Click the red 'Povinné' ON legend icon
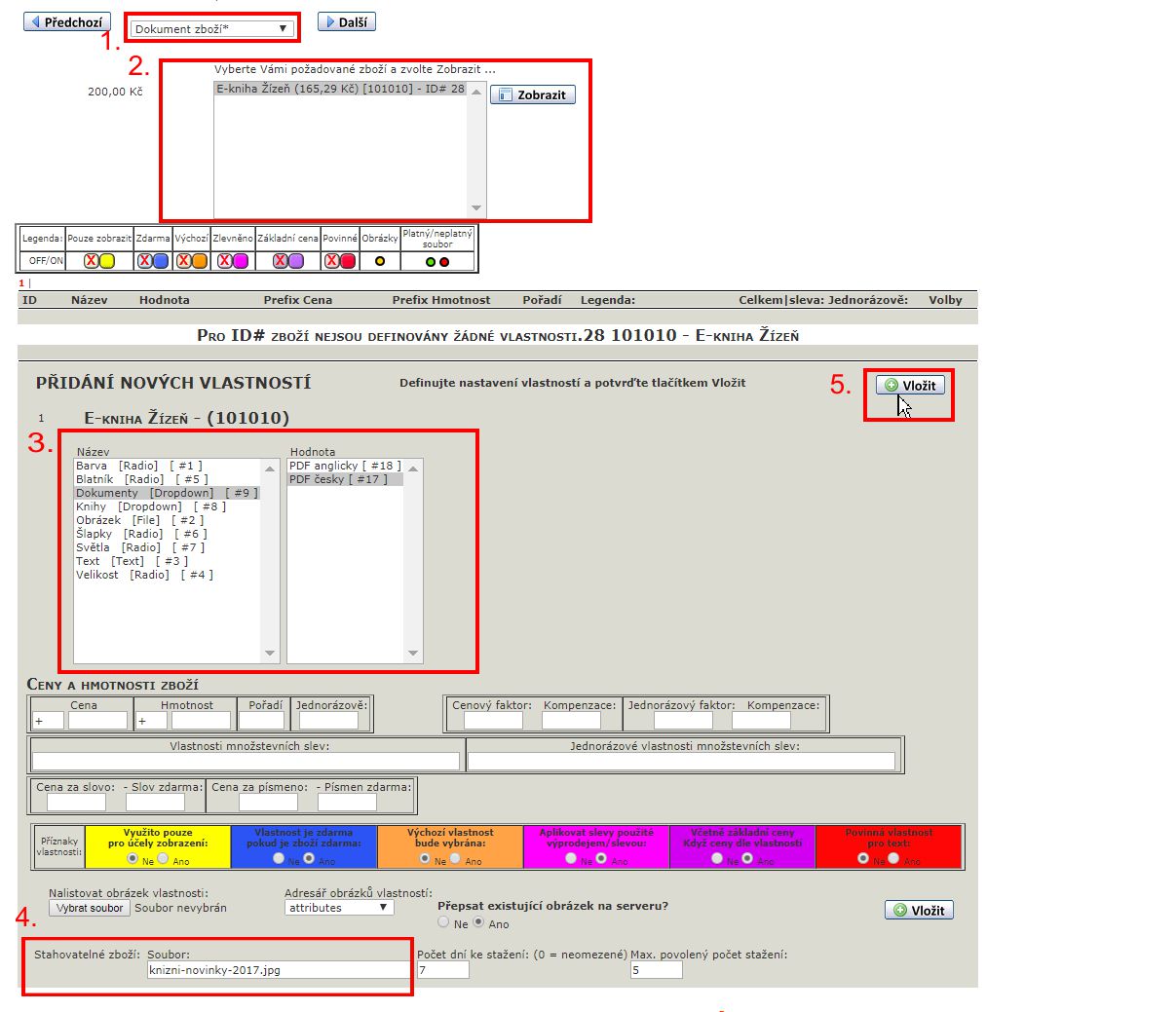This screenshot has width=1176, height=1012. click(348, 261)
